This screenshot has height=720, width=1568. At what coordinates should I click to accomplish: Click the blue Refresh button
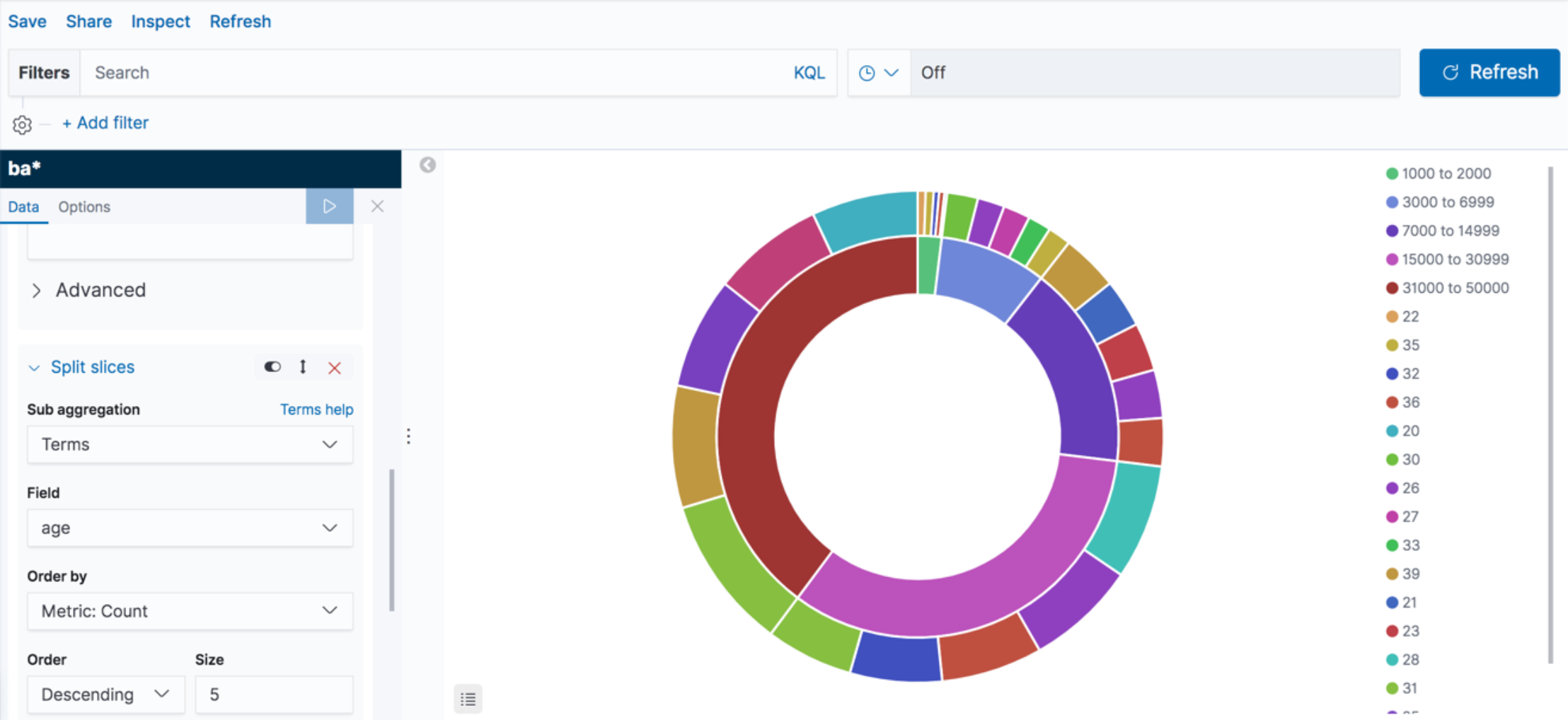(1489, 72)
